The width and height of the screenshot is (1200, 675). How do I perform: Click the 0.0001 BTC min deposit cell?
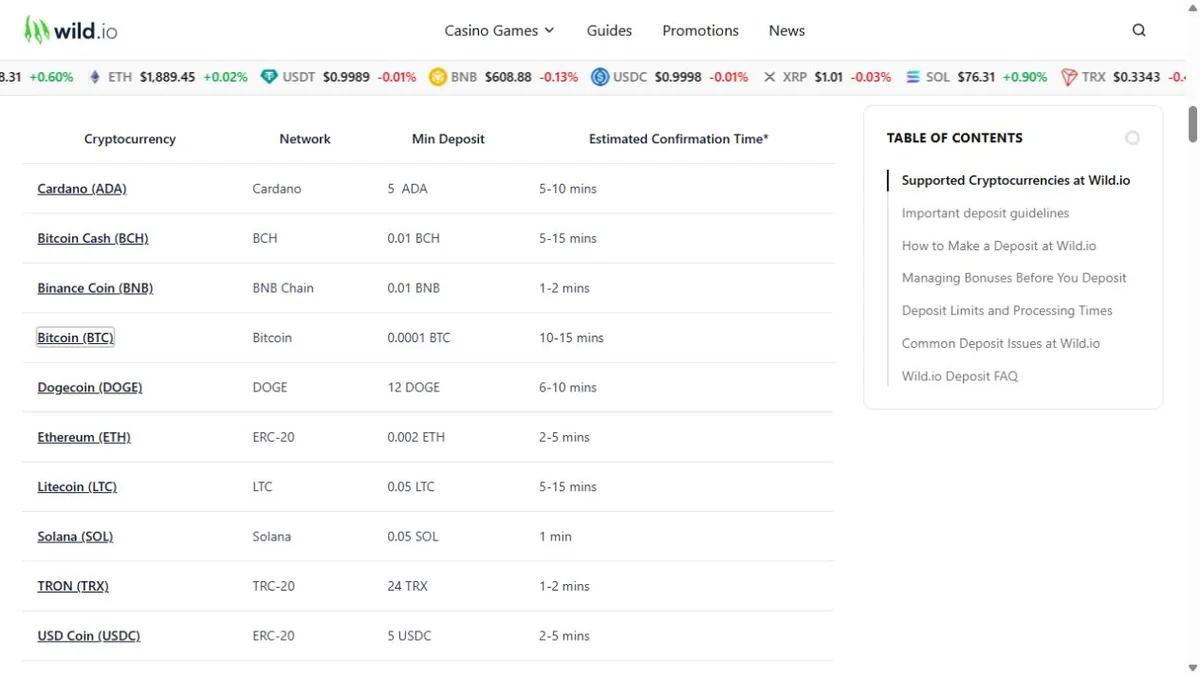[419, 338]
